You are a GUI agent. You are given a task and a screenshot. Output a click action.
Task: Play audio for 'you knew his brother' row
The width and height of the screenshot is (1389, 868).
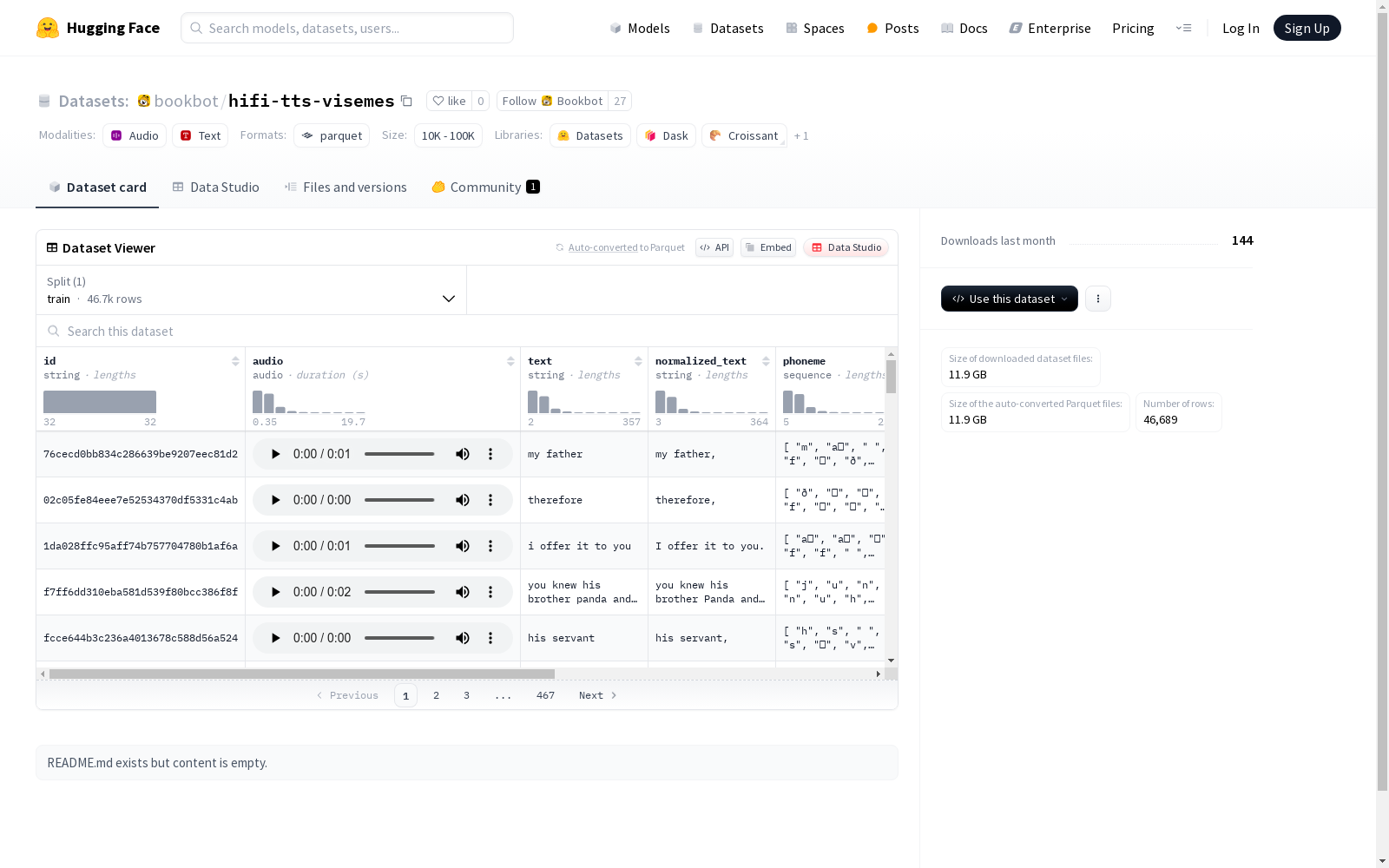click(275, 592)
